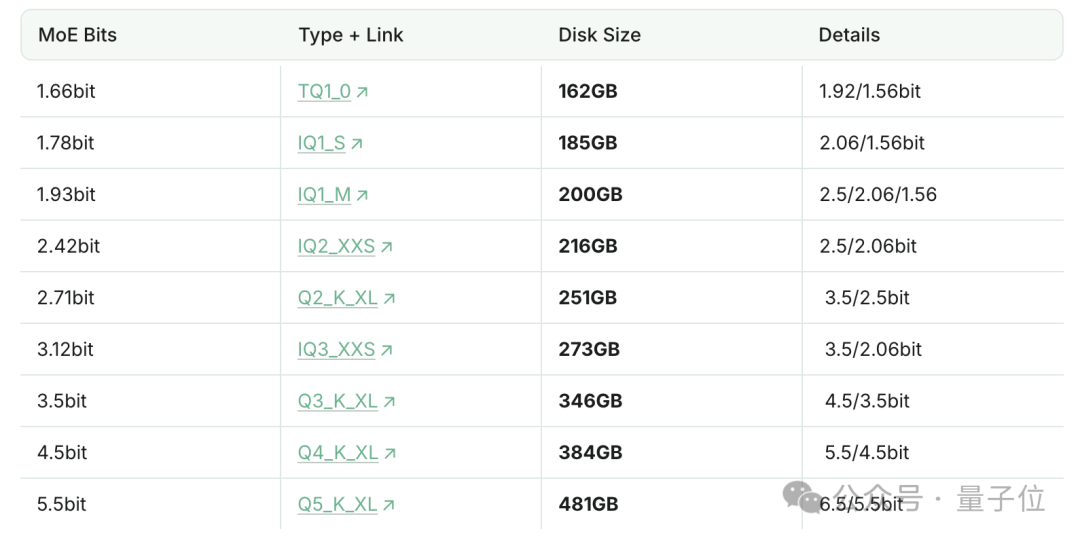Open the TQ1_0 quant link
The height and width of the screenshot is (542, 1080).
pyautogui.click(x=324, y=92)
